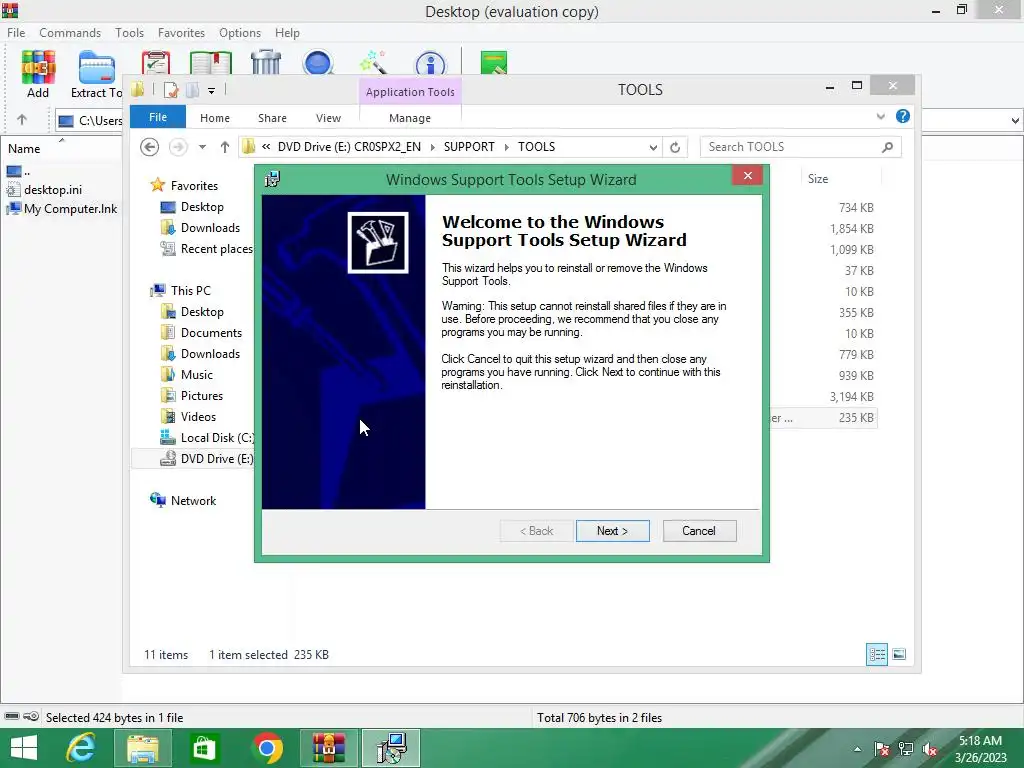1024x768 pixels.
Task: Switch Explorer to details view icon
Action: click(x=877, y=654)
